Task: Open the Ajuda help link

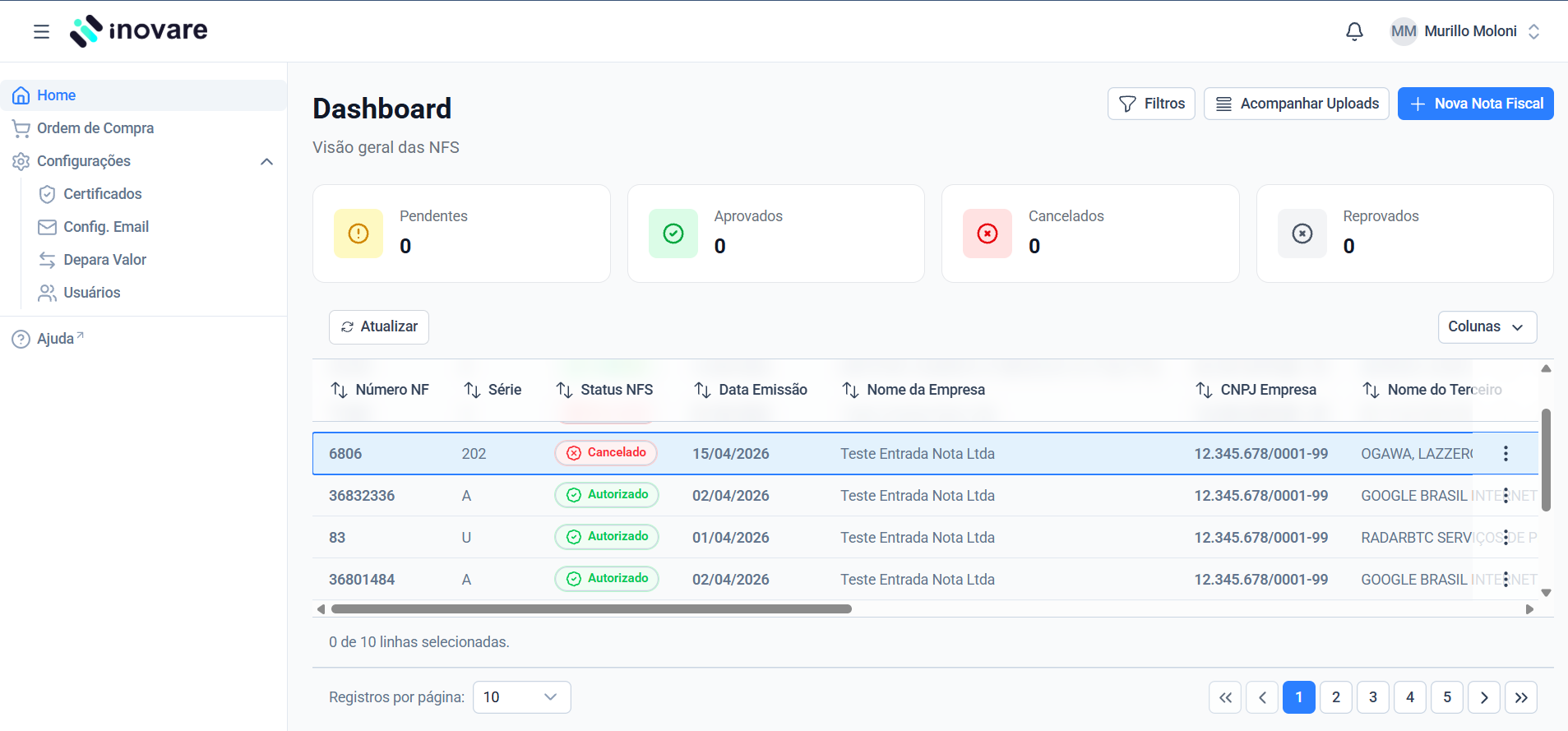Action: coord(48,339)
